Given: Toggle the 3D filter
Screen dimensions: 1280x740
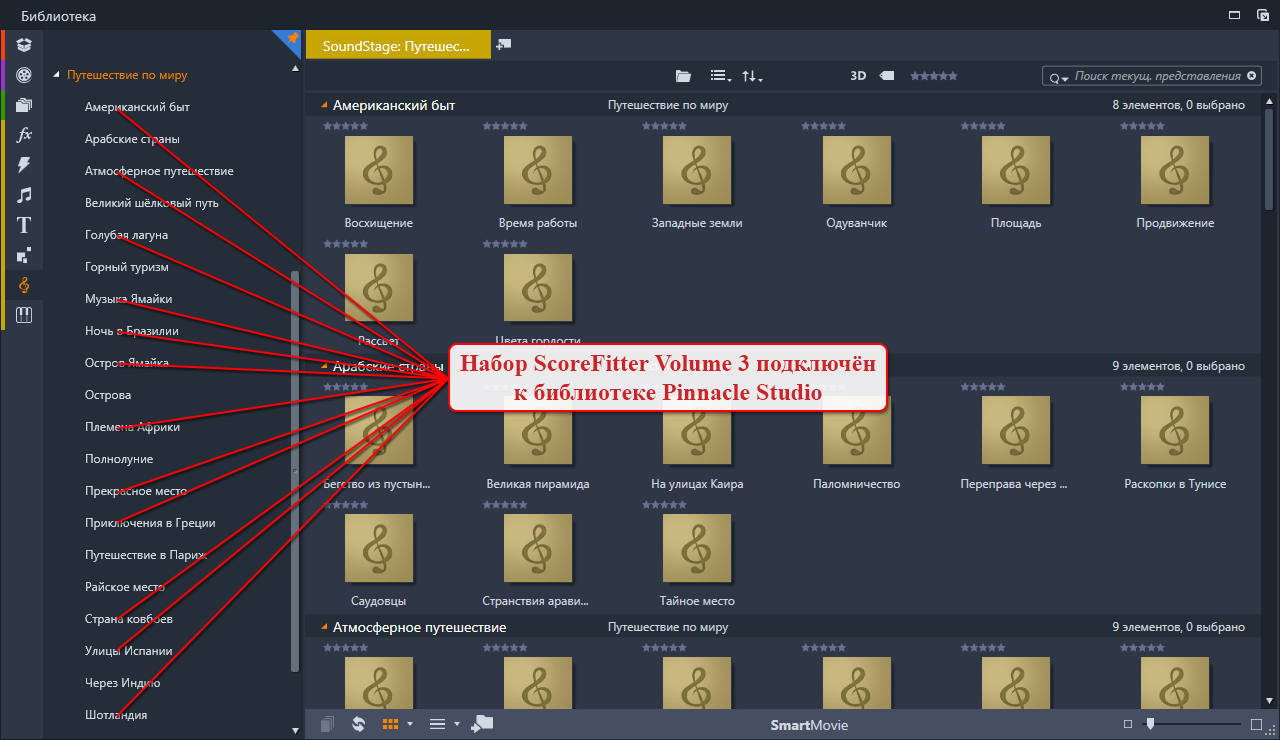Looking at the screenshot, I should (x=858, y=76).
